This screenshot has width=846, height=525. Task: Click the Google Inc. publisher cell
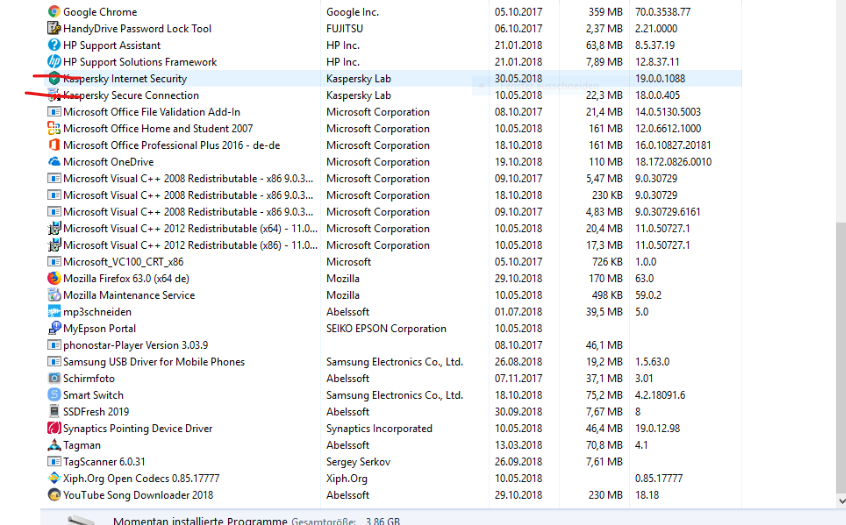[352, 11]
